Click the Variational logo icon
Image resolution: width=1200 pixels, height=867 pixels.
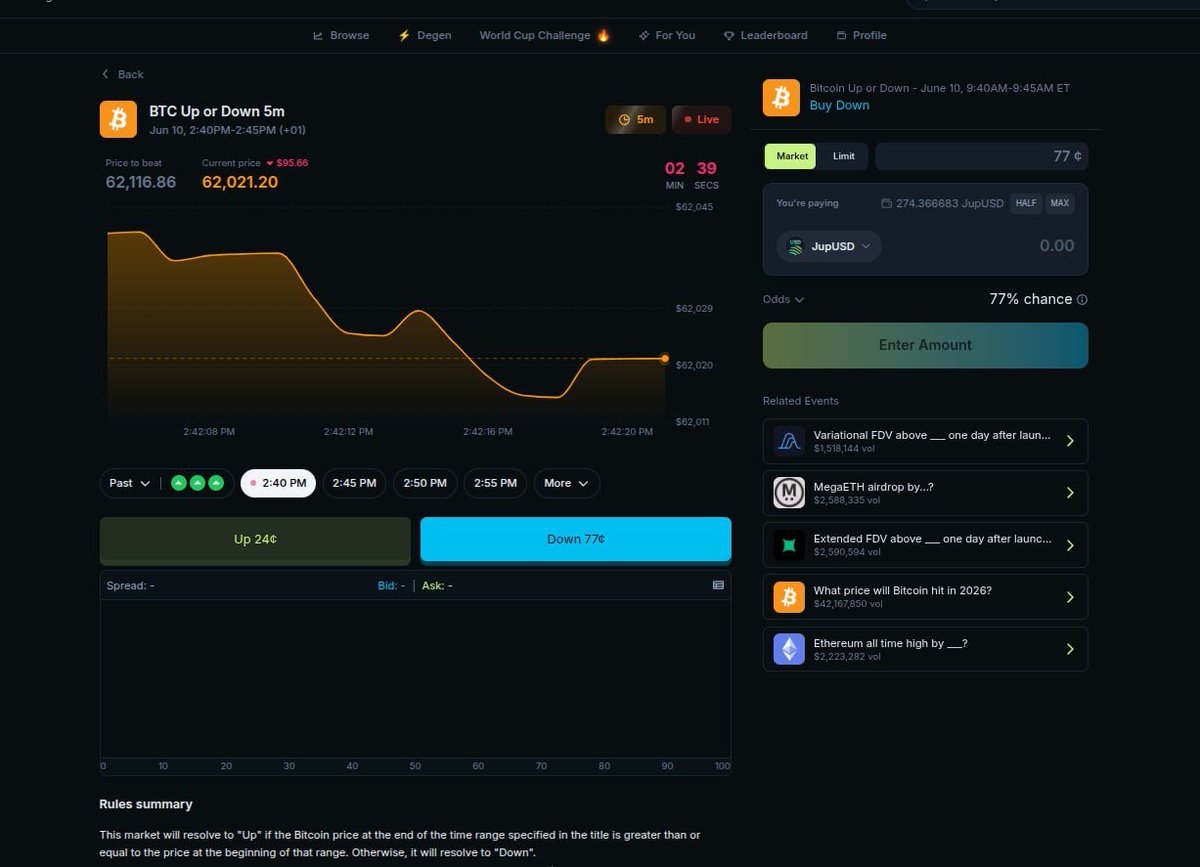pyautogui.click(x=789, y=441)
